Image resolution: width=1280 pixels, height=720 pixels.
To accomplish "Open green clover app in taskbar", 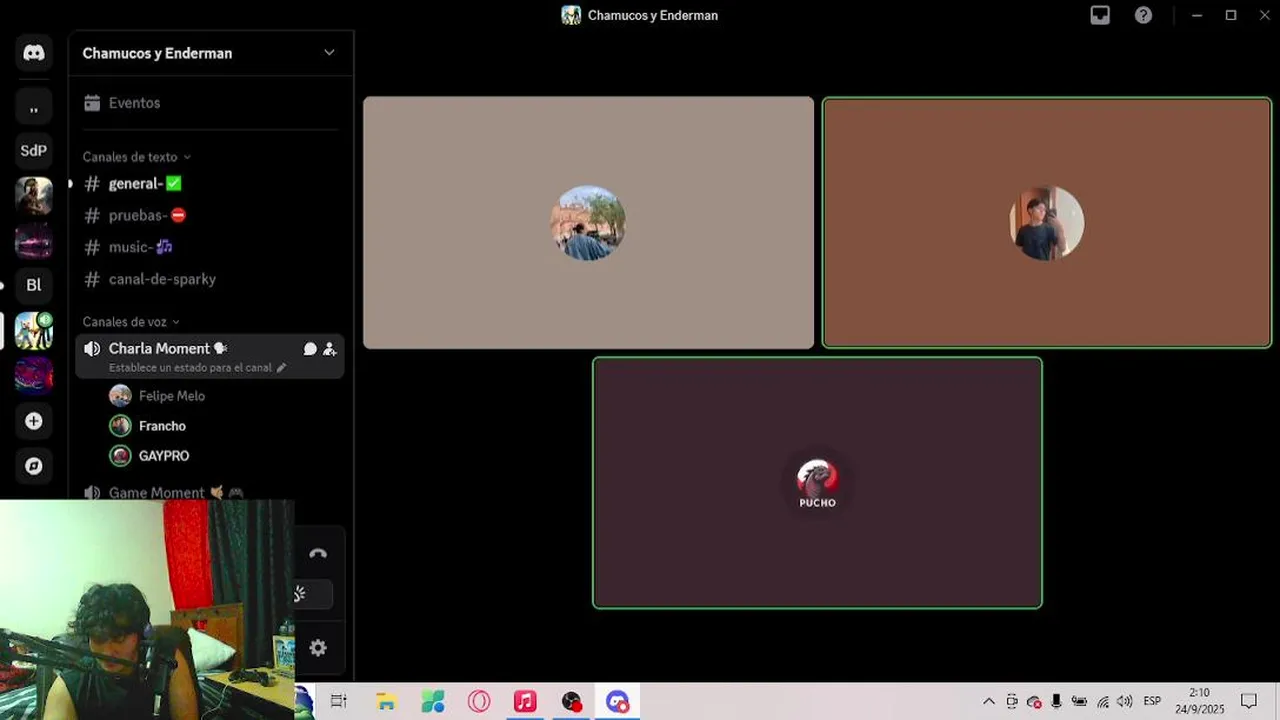I will (433, 702).
